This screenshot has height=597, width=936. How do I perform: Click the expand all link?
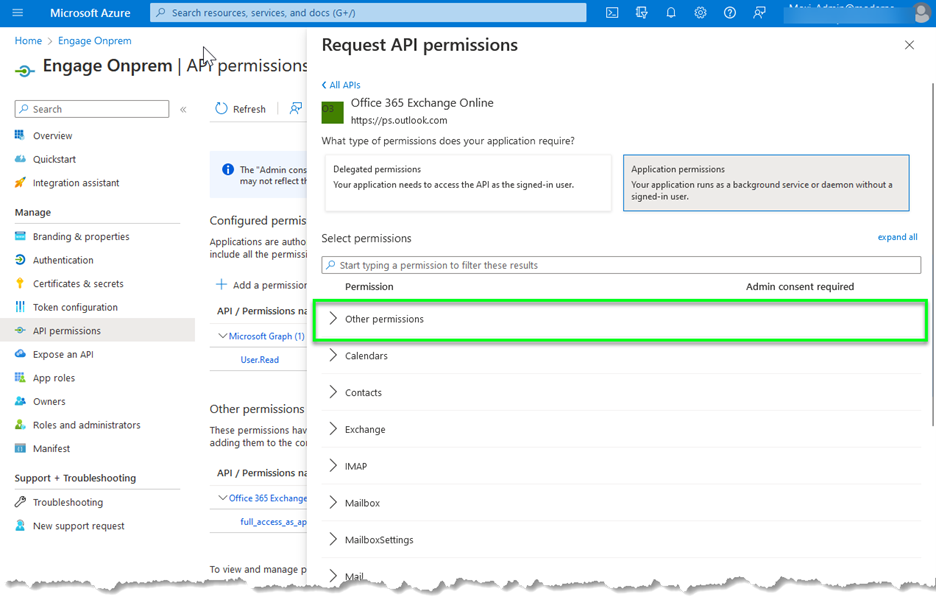click(x=897, y=237)
